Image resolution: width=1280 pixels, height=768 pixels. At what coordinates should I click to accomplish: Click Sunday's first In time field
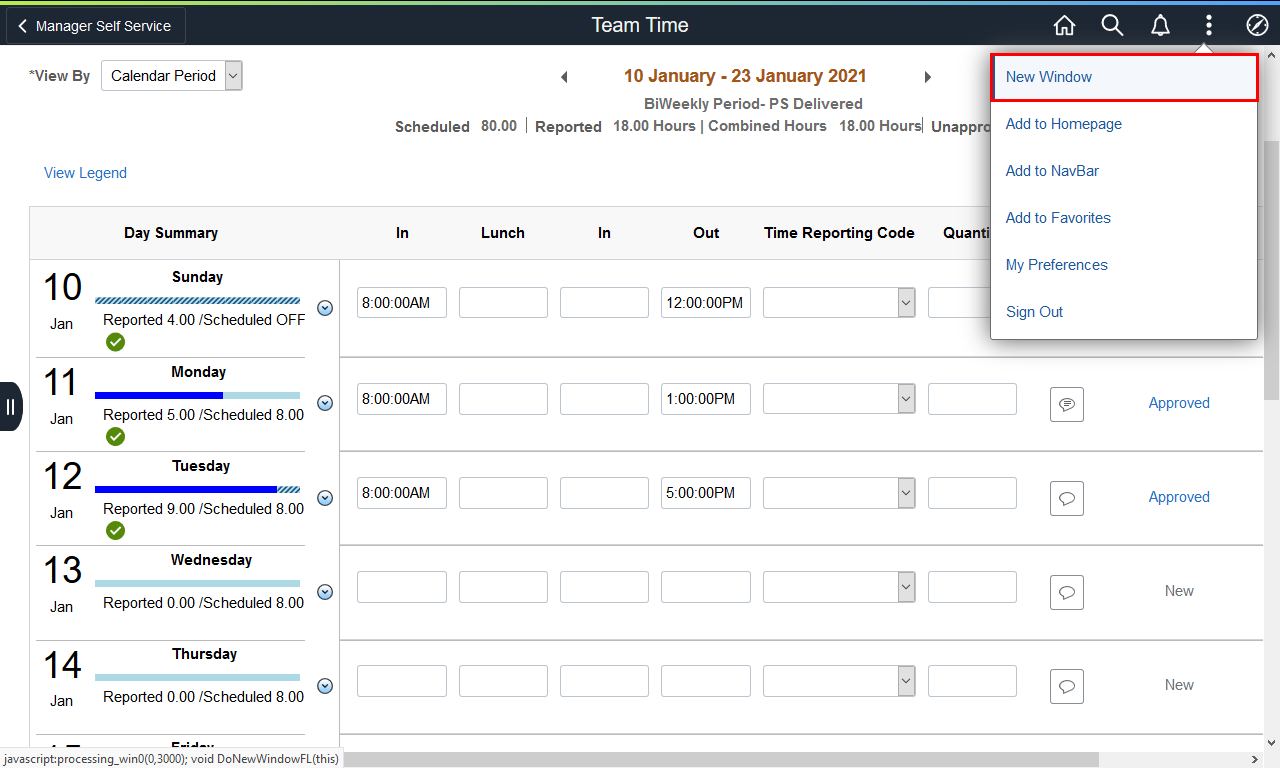click(x=402, y=303)
